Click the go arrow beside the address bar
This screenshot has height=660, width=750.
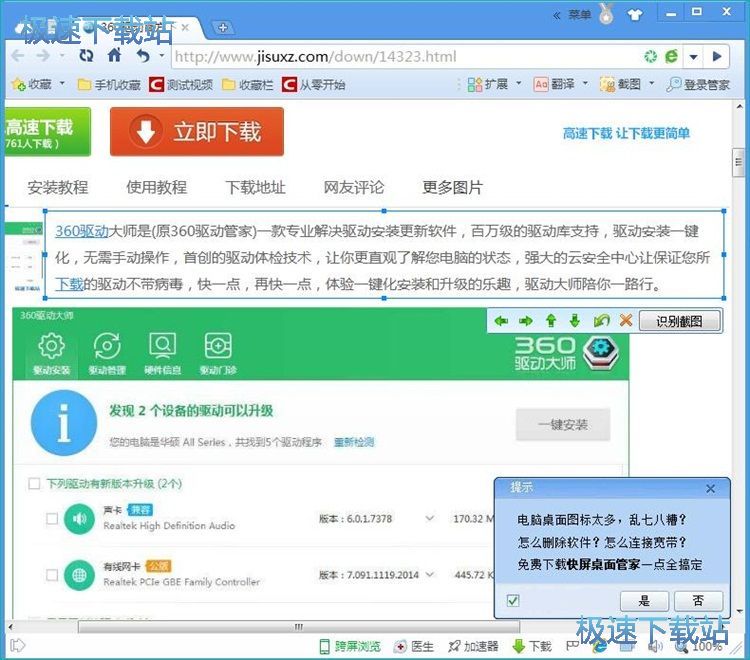(x=717, y=57)
